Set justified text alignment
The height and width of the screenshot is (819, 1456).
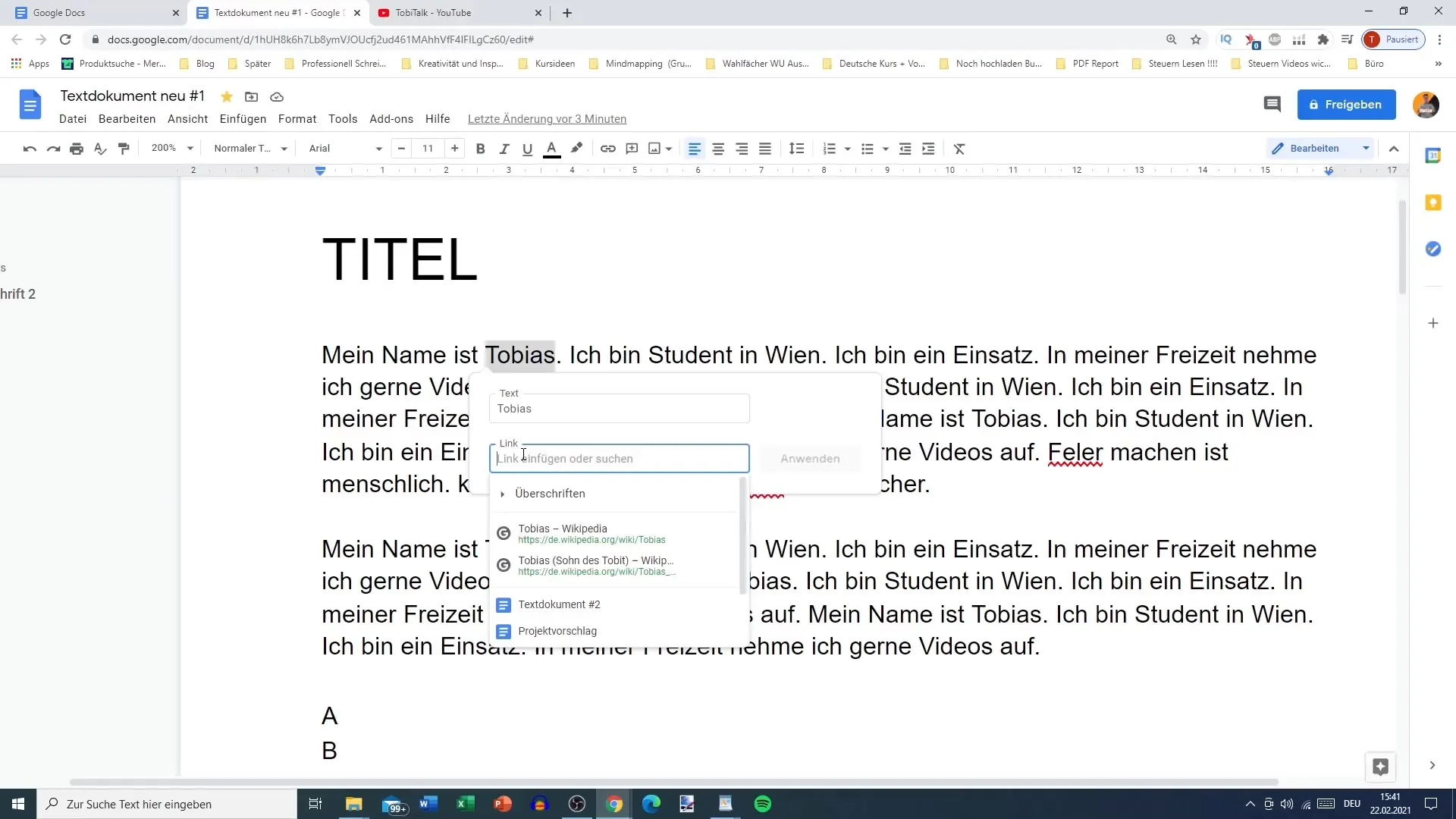(765, 149)
